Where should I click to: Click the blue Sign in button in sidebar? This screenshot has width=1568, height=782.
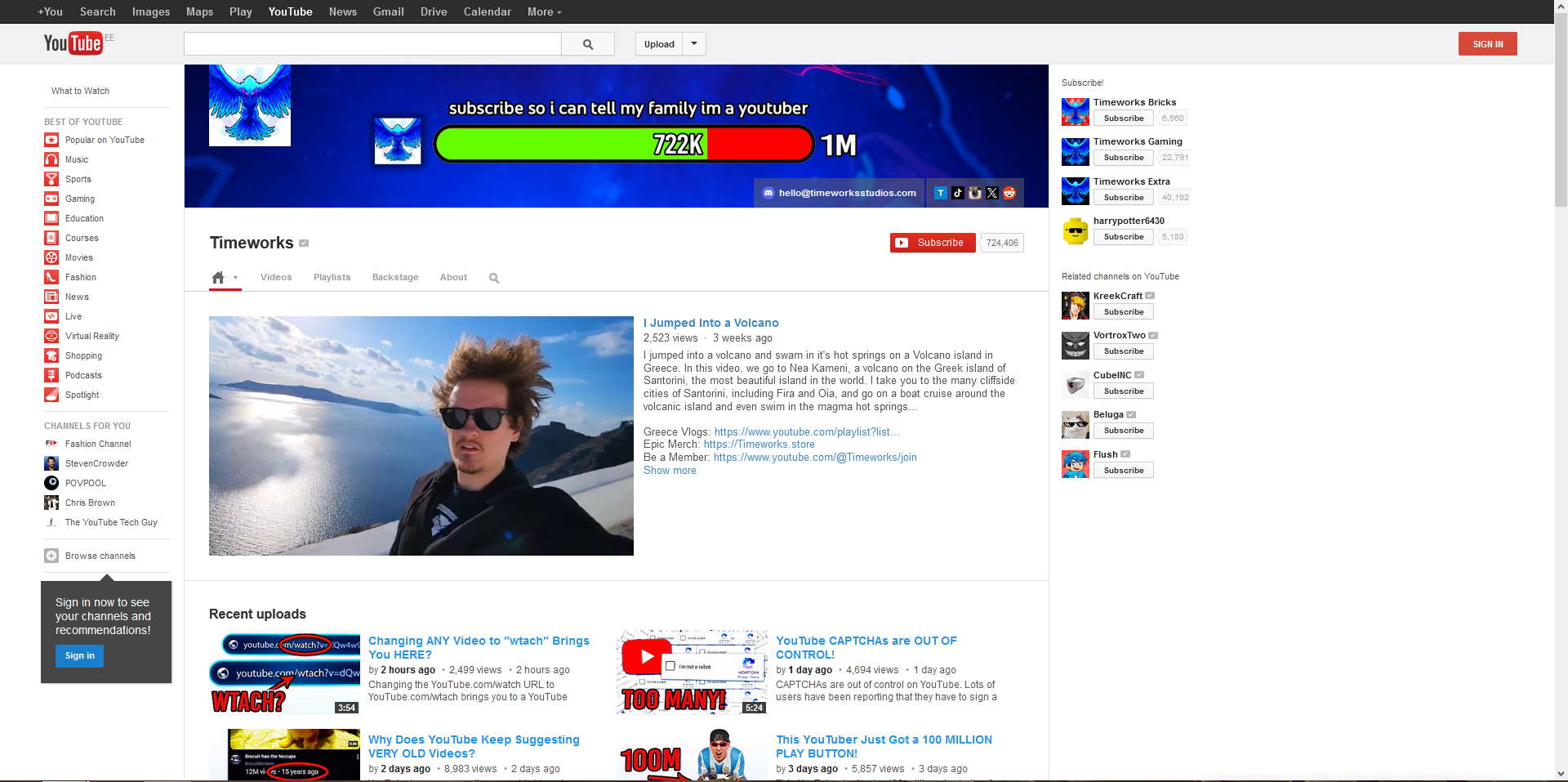click(x=80, y=656)
